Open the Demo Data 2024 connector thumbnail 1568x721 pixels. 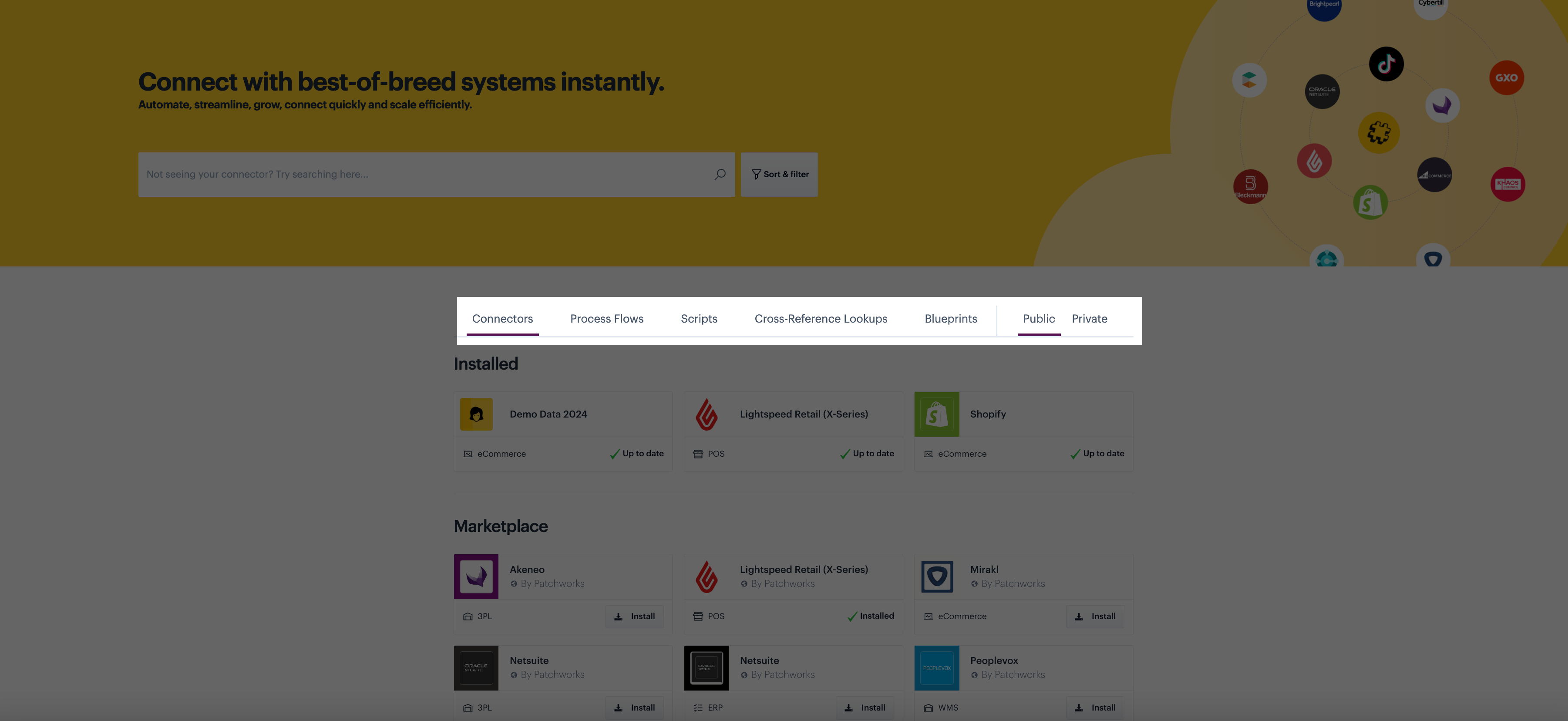(x=476, y=414)
